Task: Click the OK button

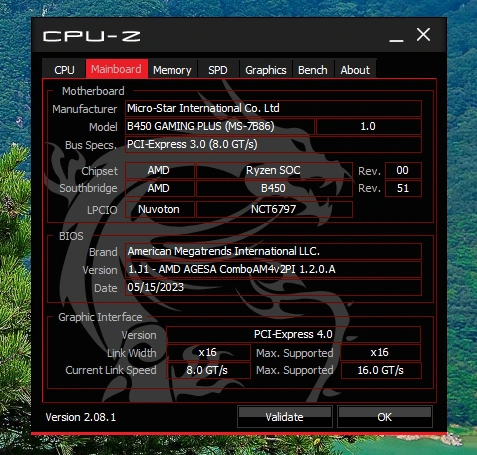Action: (385, 417)
